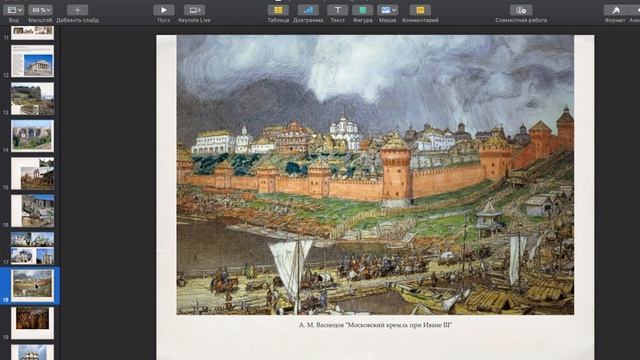This screenshot has height=360, width=640.
Task: Select slide 14 thumbnail
Action: (x=33, y=136)
